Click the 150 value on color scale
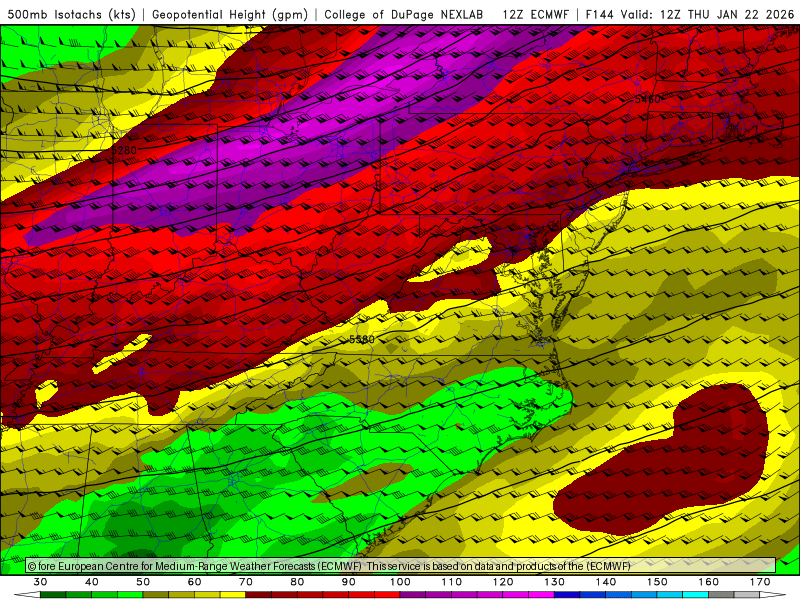The image size is (800, 600). [x=657, y=582]
